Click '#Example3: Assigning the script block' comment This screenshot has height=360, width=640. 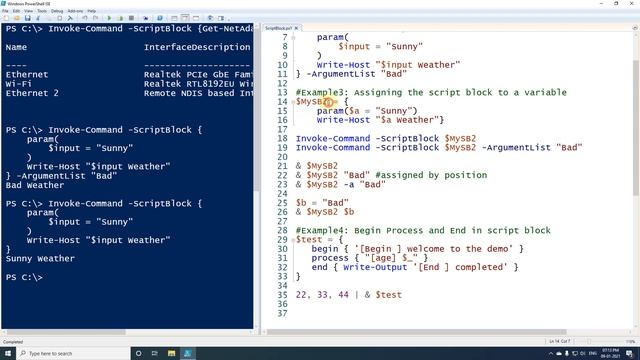coord(431,92)
